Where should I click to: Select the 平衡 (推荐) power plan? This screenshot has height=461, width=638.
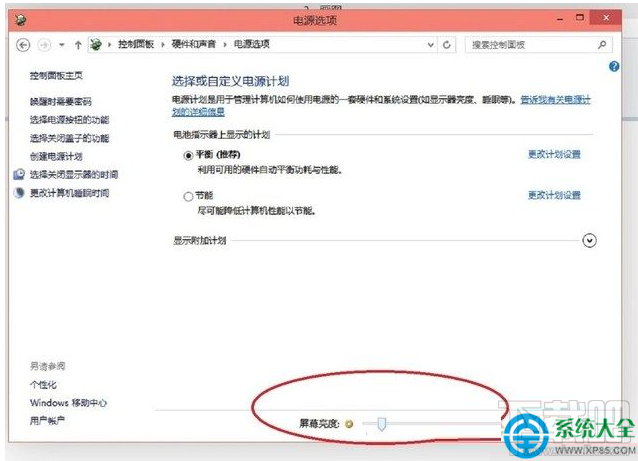[188, 155]
